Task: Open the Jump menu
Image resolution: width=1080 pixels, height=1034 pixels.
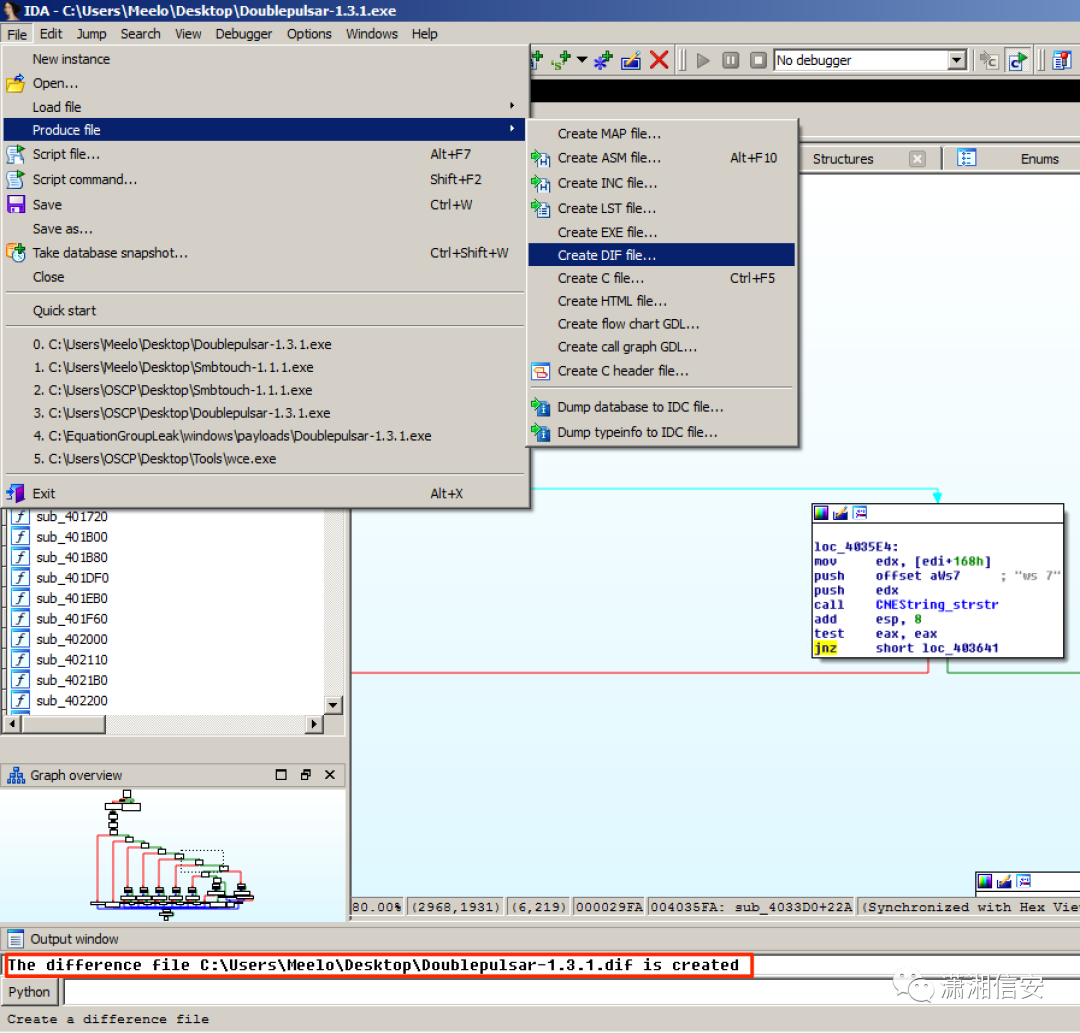Action: [x=92, y=34]
